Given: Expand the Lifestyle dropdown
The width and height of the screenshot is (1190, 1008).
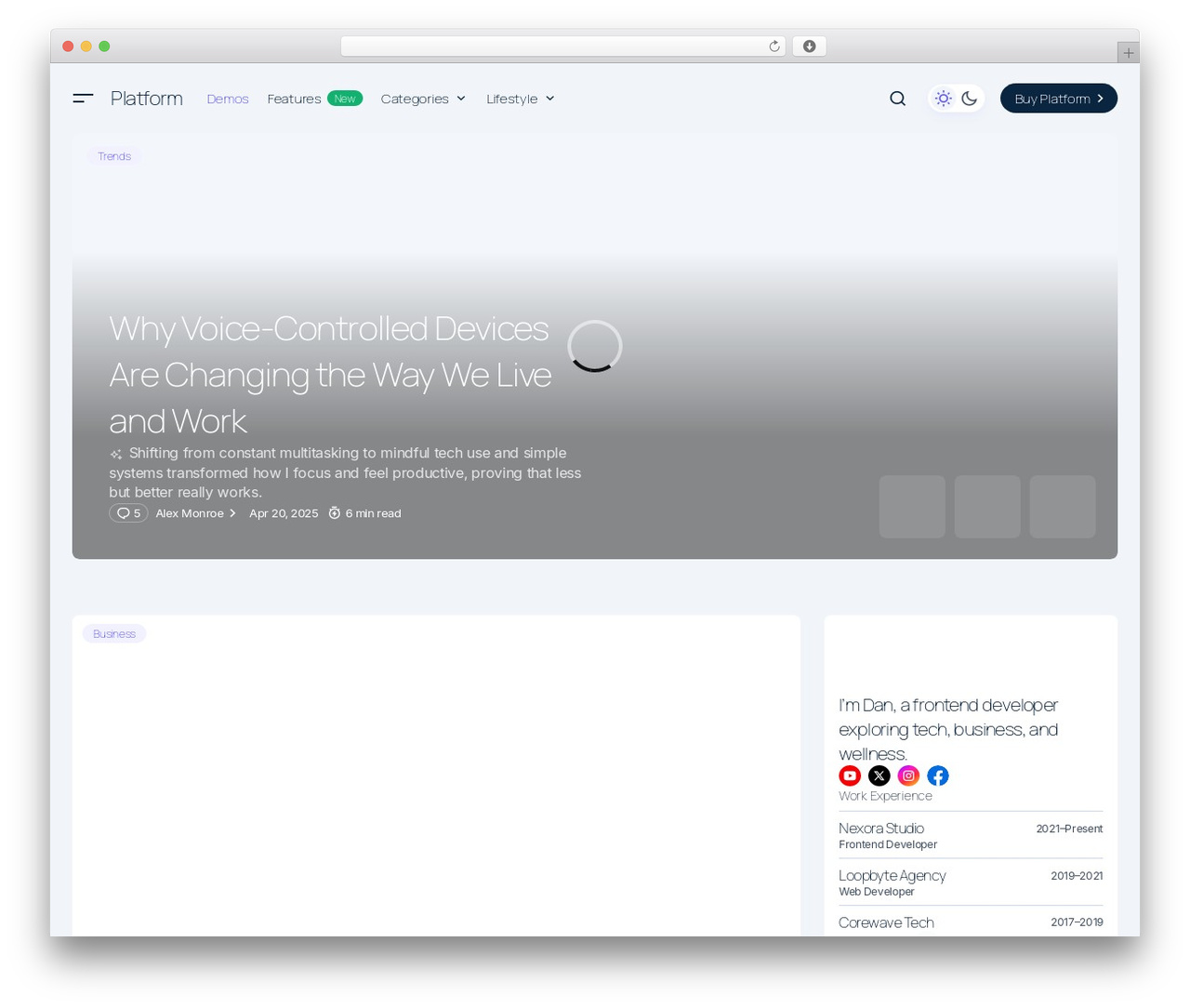Looking at the screenshot, I should pos(521,99).
